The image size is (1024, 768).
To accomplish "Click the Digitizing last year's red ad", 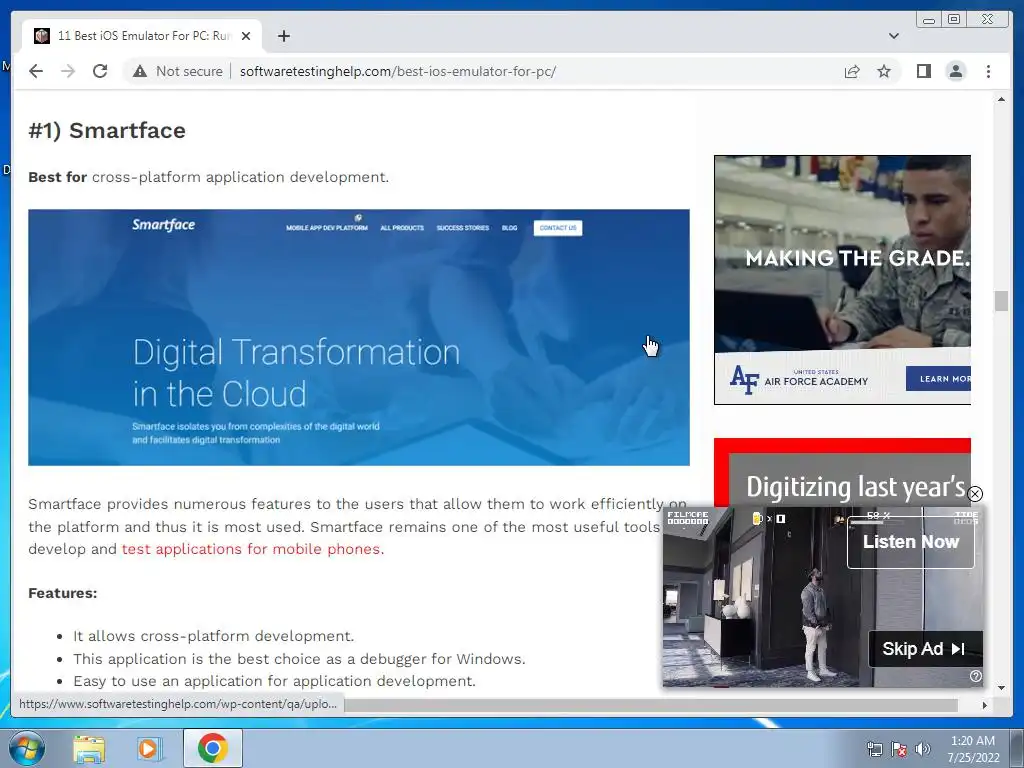I will point(842,472).
